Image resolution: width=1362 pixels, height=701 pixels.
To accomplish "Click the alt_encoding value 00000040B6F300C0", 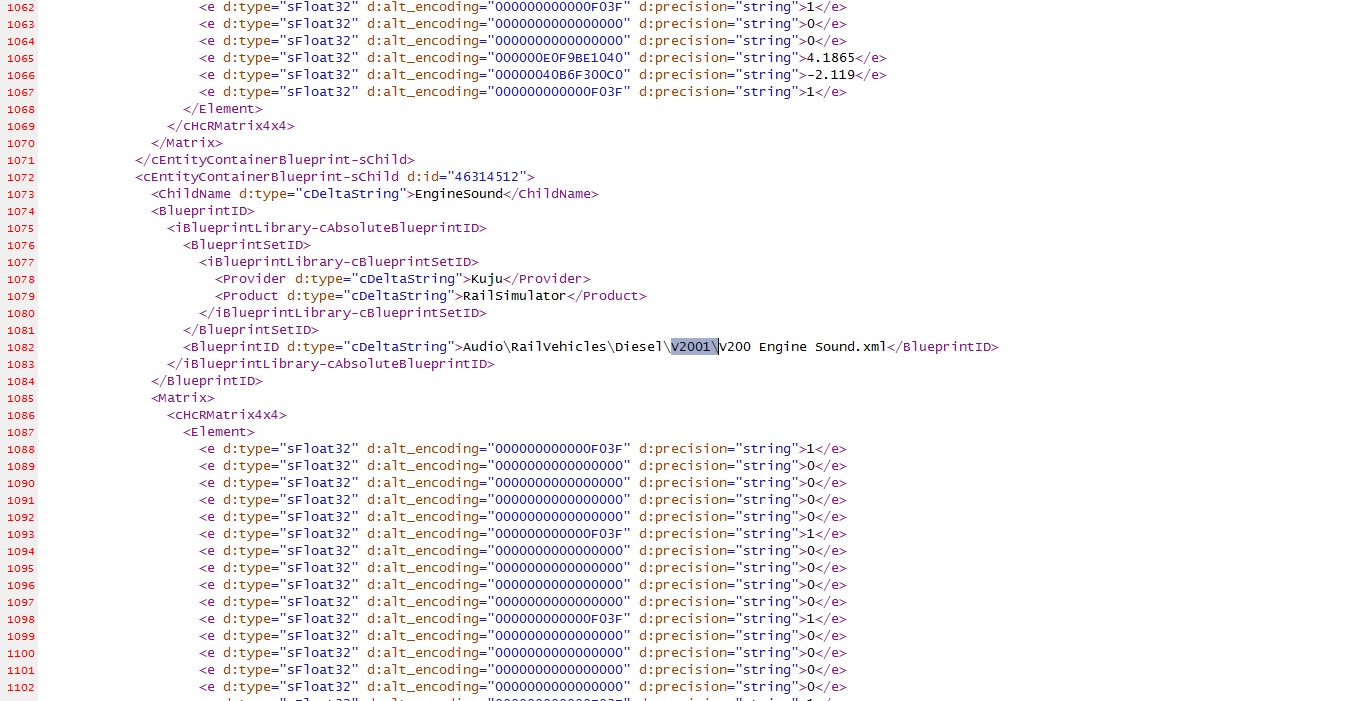I will pos(559,75).
